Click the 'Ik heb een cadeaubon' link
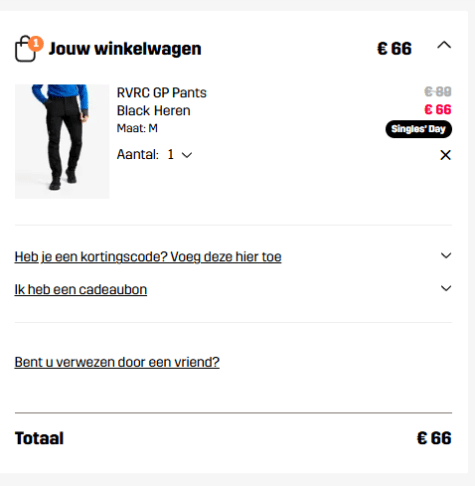 coord(81,289)
